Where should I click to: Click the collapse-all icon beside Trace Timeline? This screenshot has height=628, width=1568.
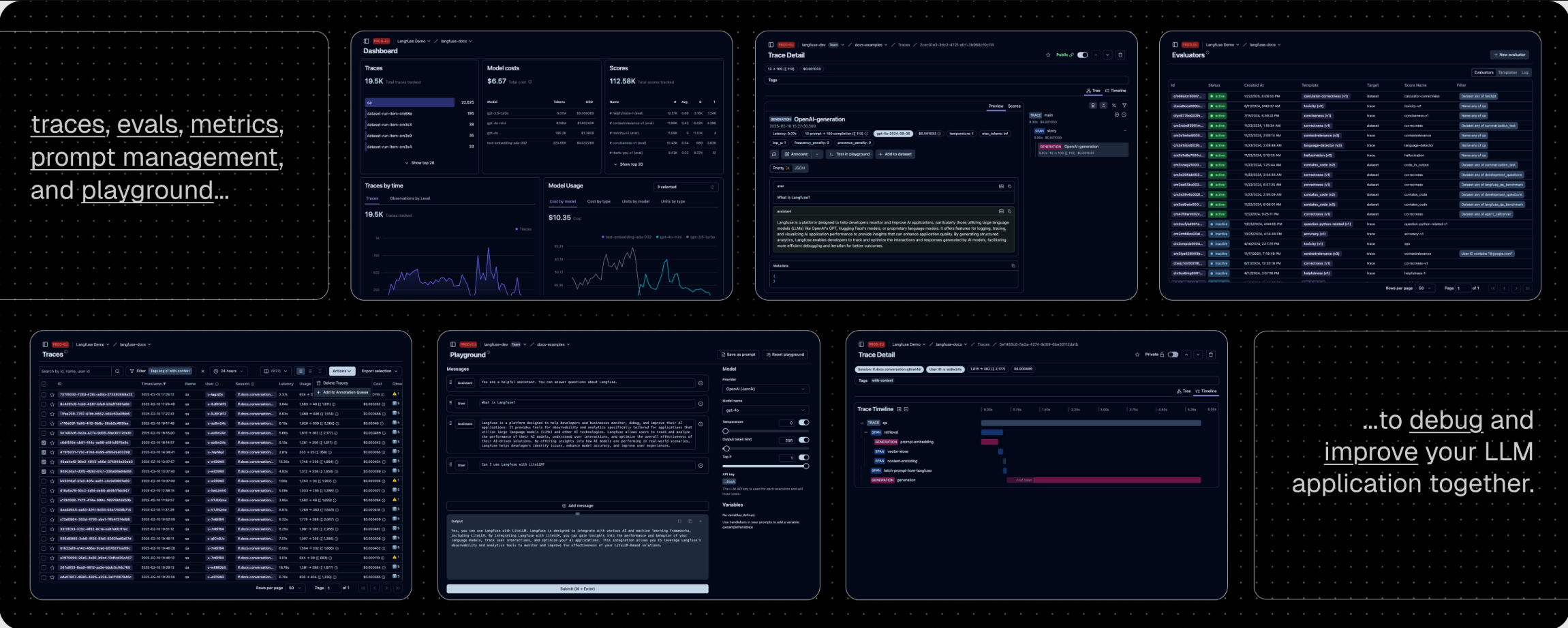click(x=906, y=409)
